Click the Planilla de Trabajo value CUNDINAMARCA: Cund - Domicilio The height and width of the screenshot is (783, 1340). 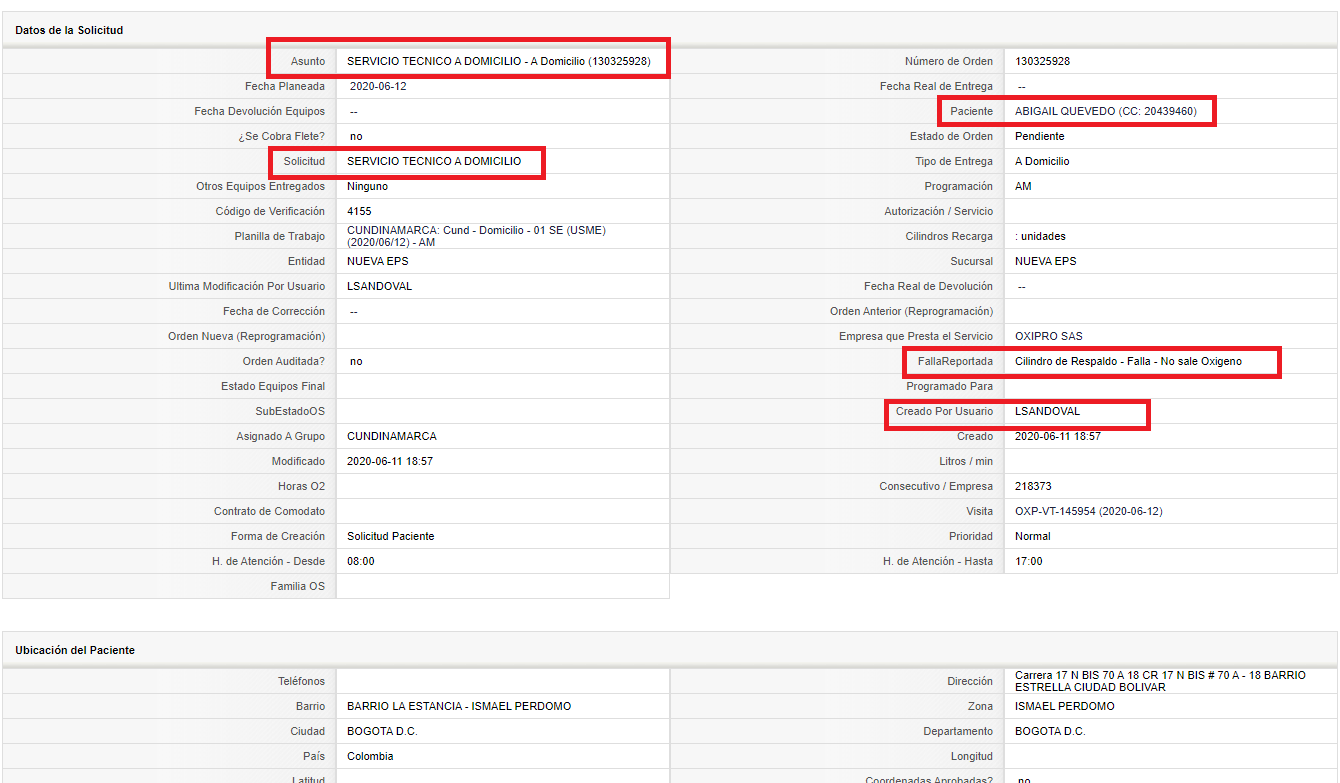(476, 236)
